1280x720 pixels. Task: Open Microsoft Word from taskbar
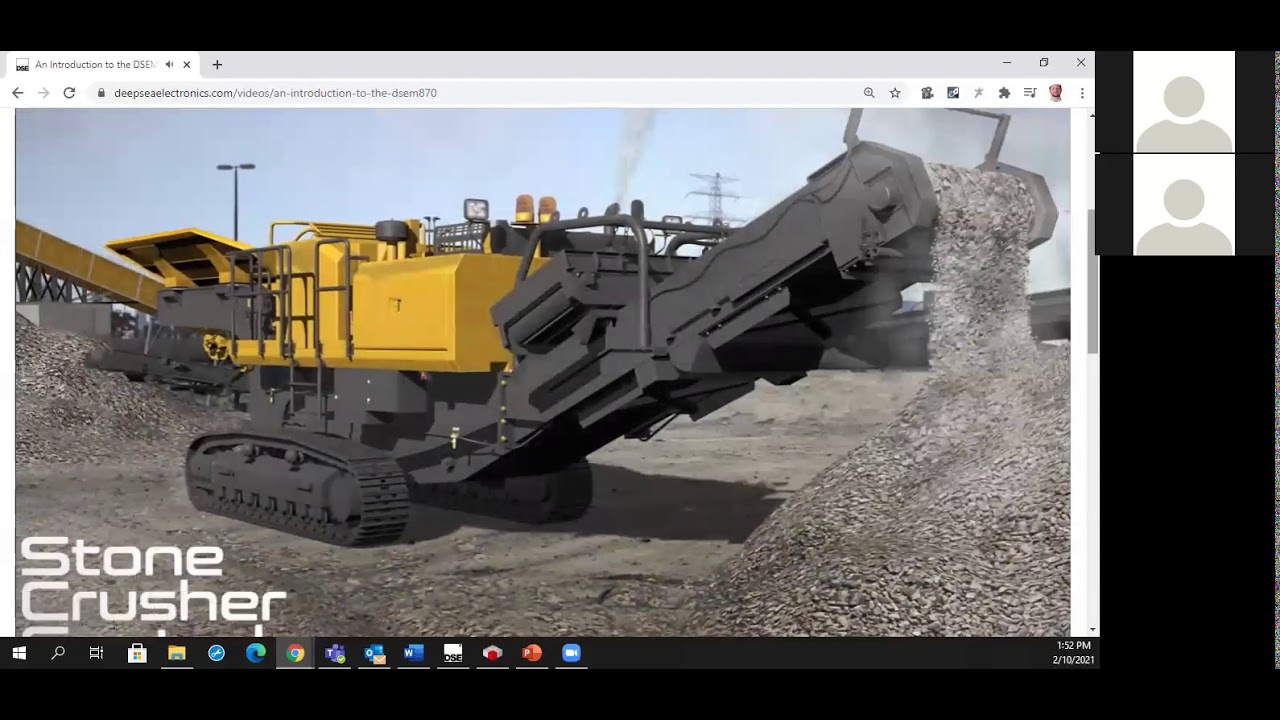point(414,653)
